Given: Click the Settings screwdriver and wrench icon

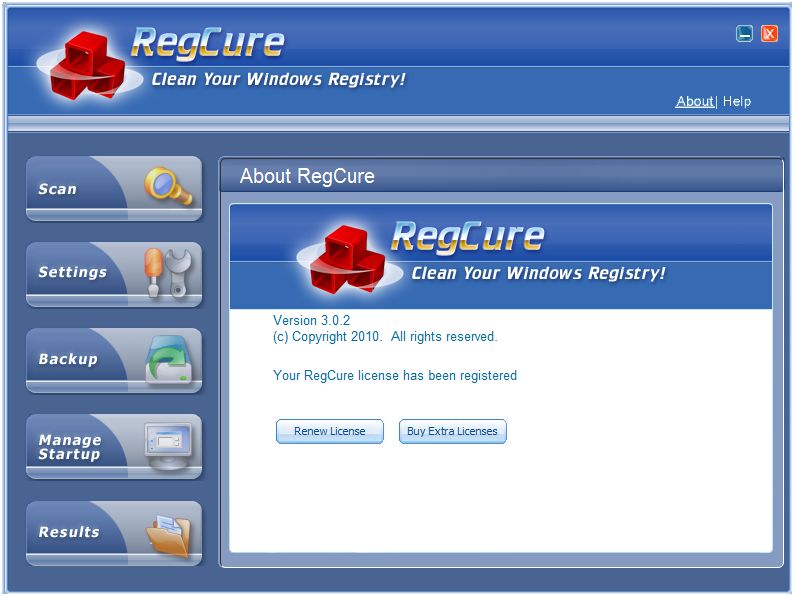Looking at the screenshot, I should 168,272.
